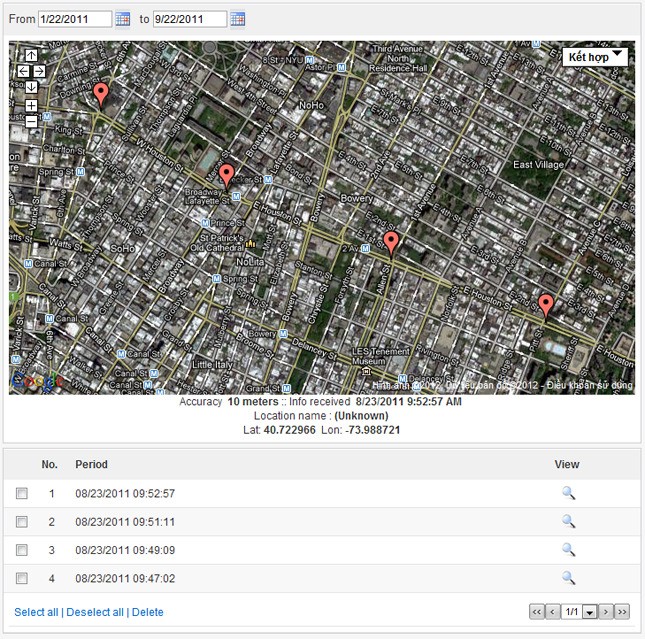This screenshot has height=639, width=645.
Task: Click the St Patrick's Old Cathedral landmark icon
Action: [x=250, y=244]
